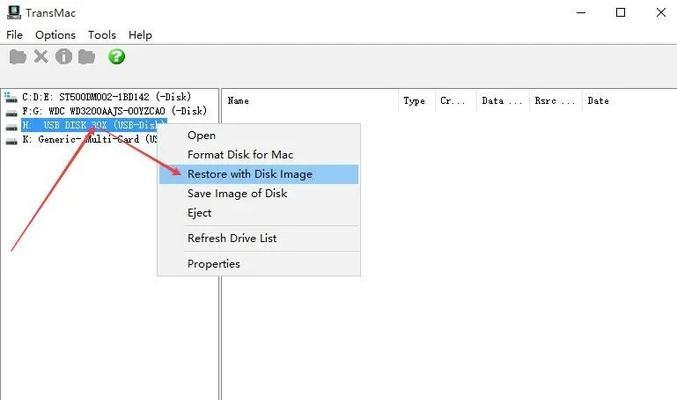Select the F:G: WDC WD3200AAJS disk entry

coord(114,111)
